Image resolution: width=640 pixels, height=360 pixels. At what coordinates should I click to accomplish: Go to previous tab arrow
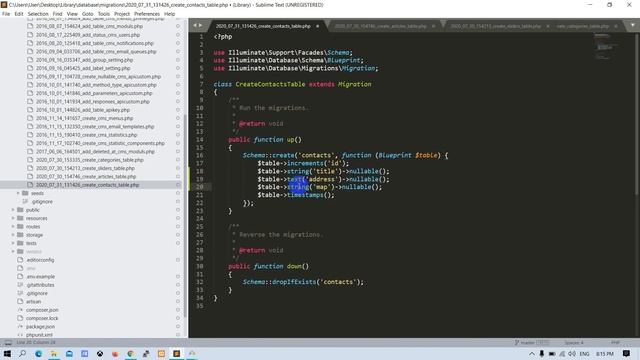click(195, 25)
